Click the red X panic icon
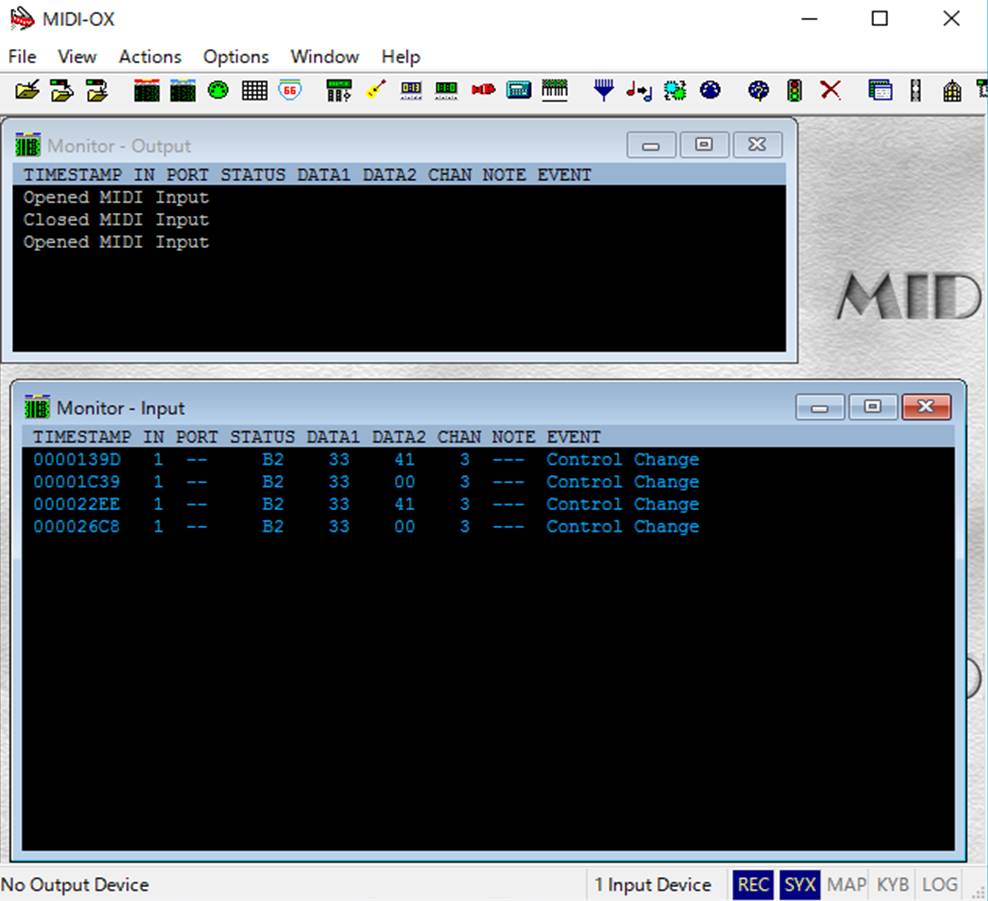 point(830,90)
